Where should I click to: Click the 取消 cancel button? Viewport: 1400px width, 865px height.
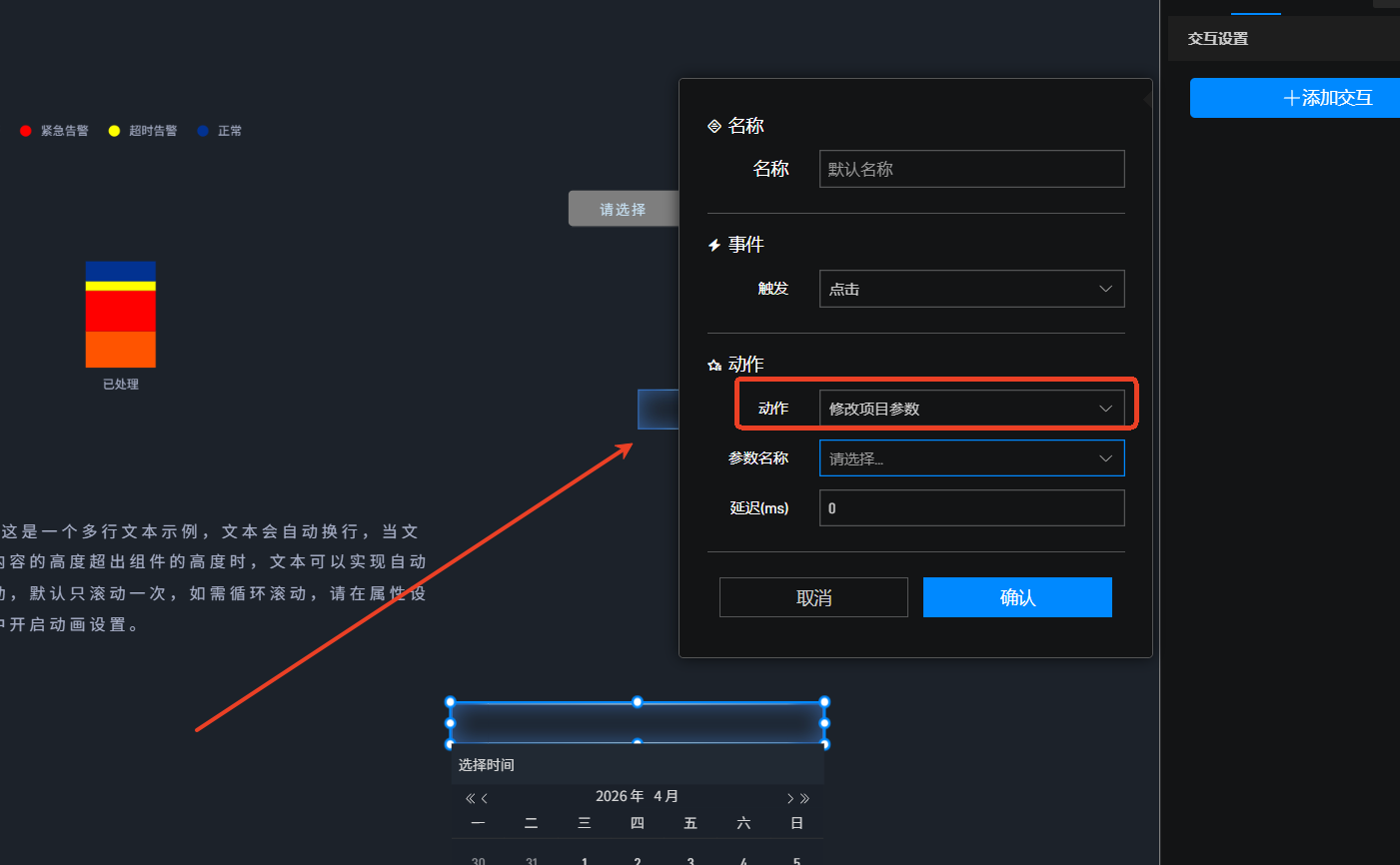(813, 597)
